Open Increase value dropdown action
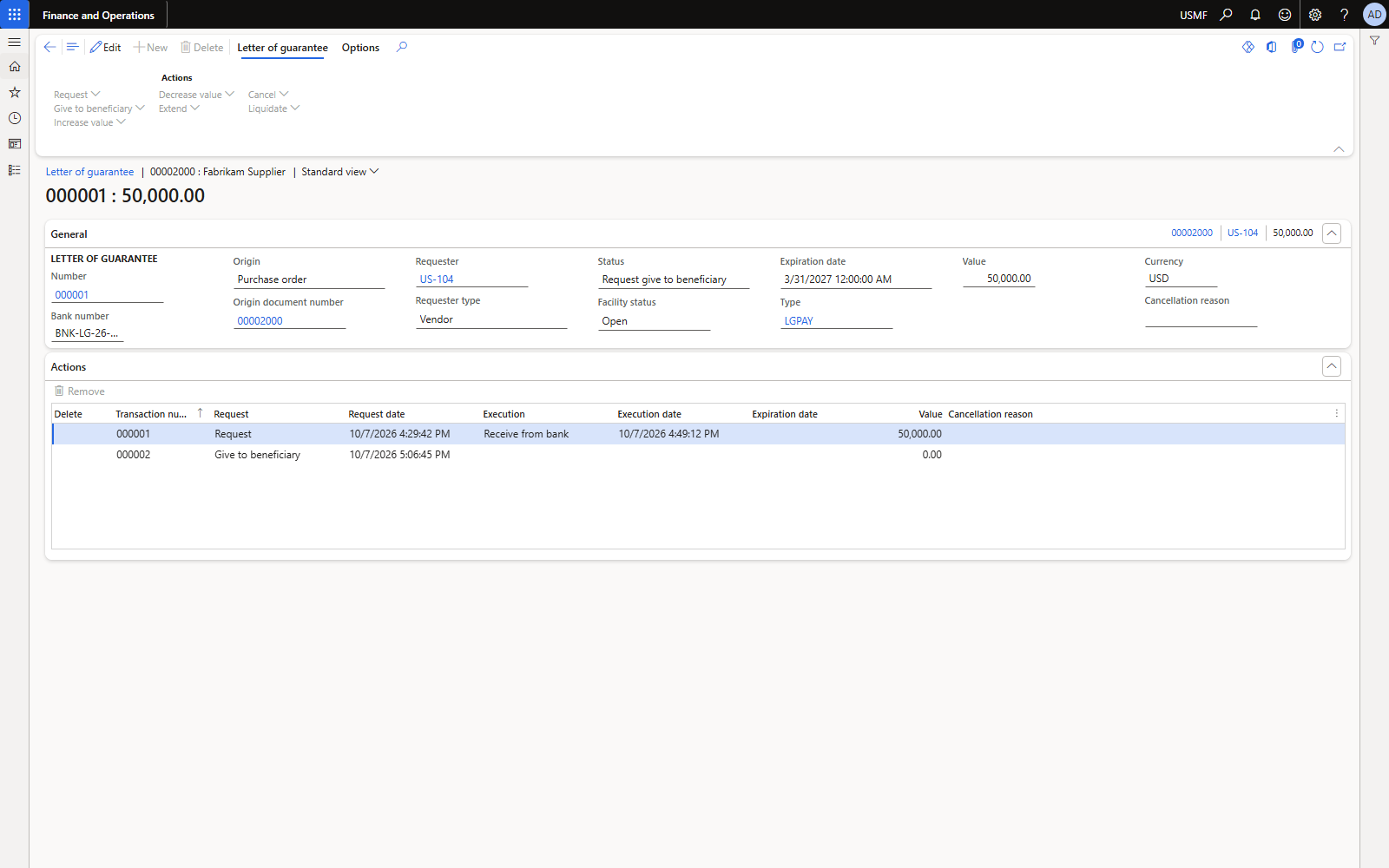Viewport: 1389px width, 868px height. click(x=89, y=122)
